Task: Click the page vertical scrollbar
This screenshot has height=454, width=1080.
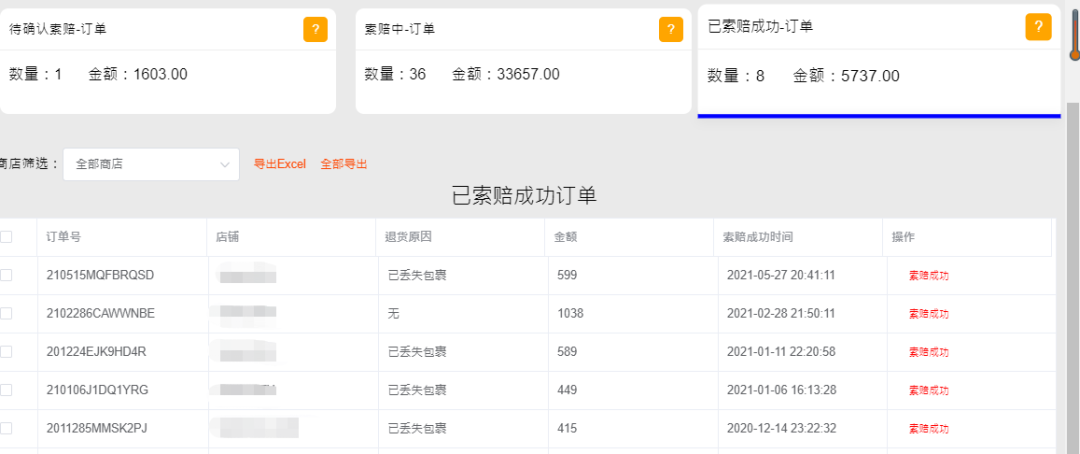Action: click(1073, 276)
